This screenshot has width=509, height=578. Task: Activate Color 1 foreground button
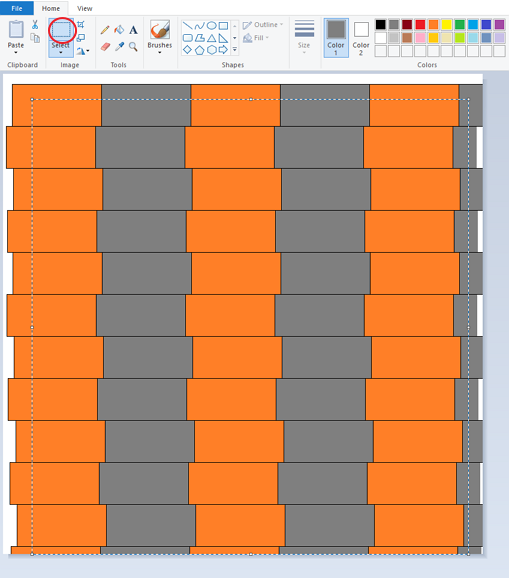[x=336, y=38]
